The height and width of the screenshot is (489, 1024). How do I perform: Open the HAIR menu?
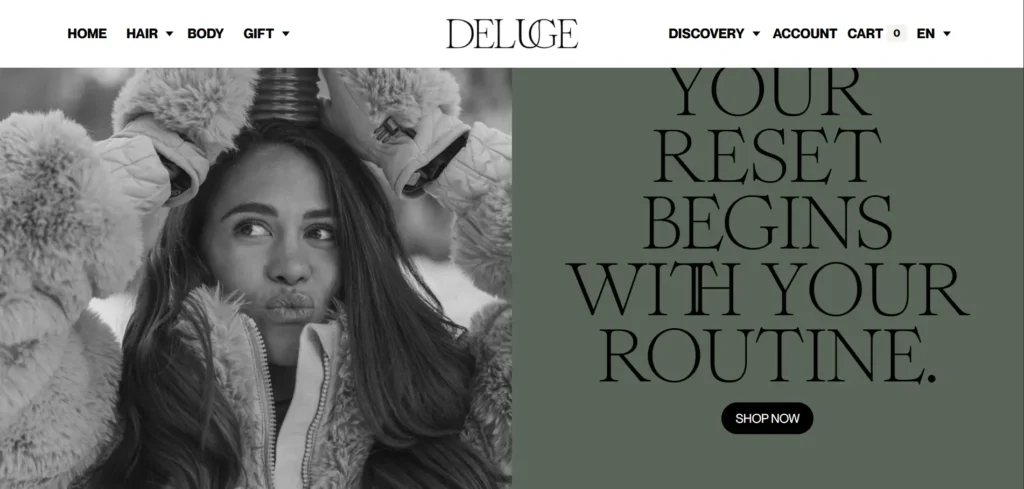pos(142,33)
